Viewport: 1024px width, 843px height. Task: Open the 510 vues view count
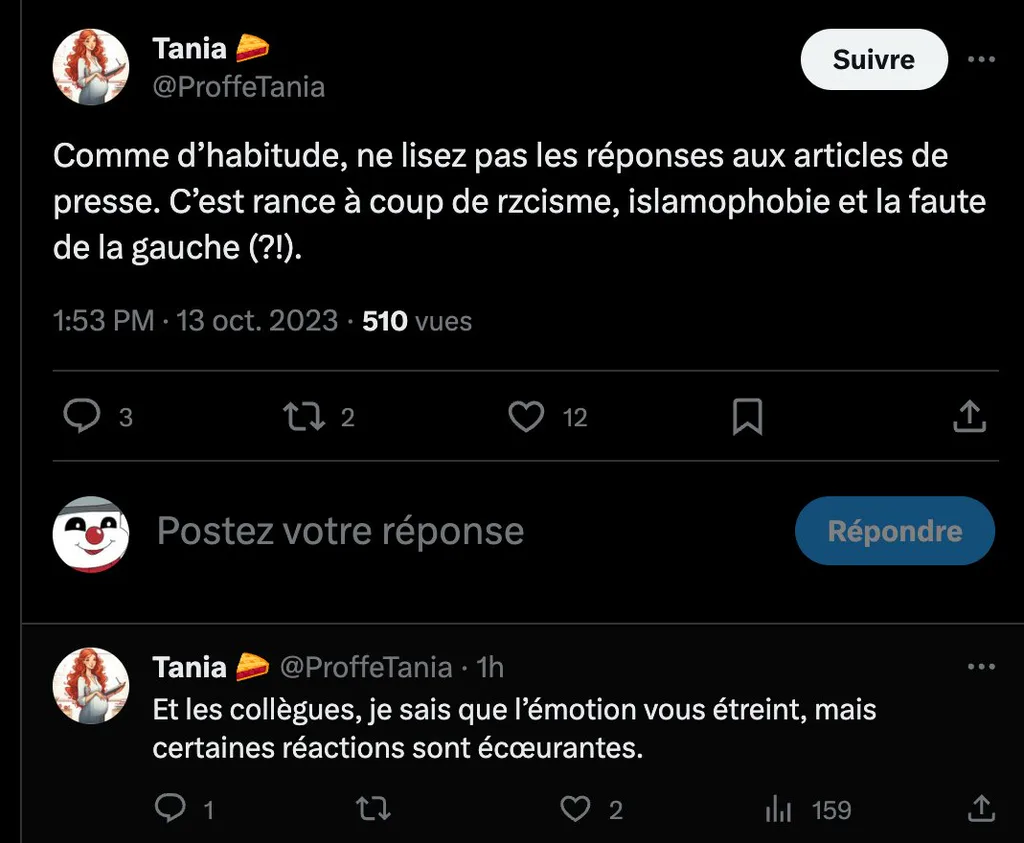417,321
